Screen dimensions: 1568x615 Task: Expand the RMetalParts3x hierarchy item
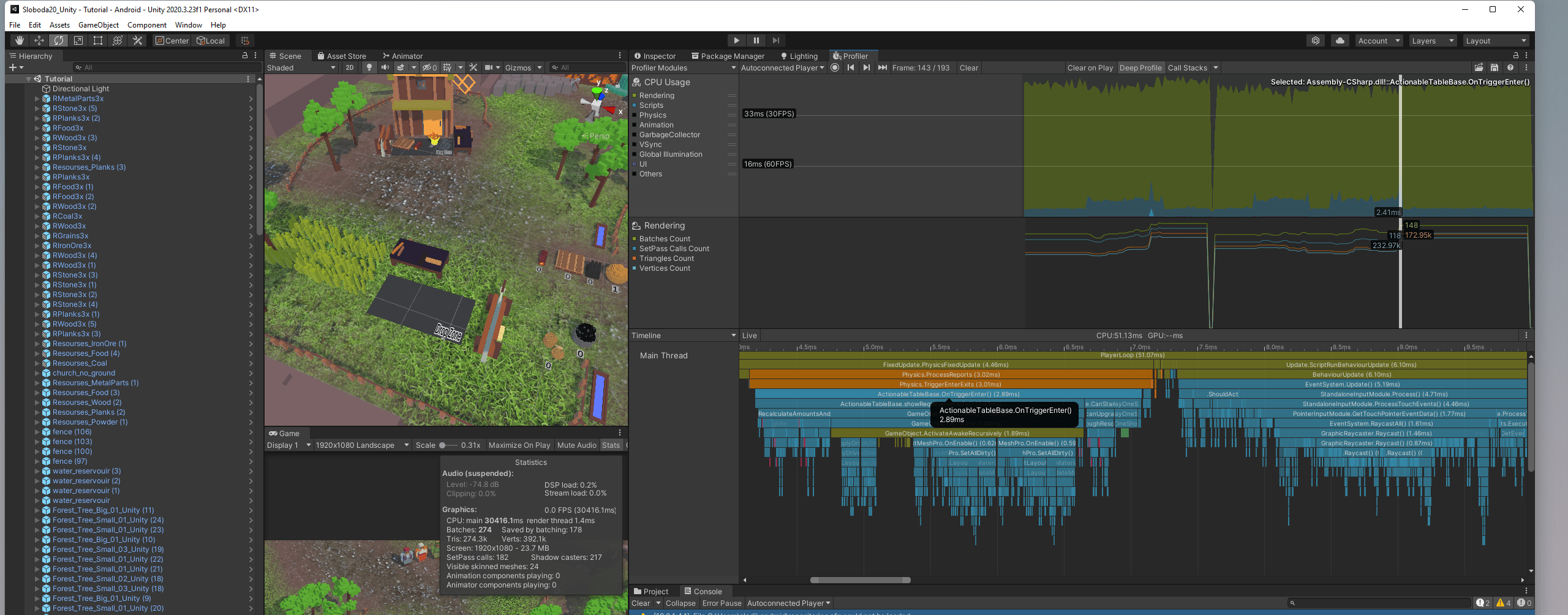coord(37,99)
